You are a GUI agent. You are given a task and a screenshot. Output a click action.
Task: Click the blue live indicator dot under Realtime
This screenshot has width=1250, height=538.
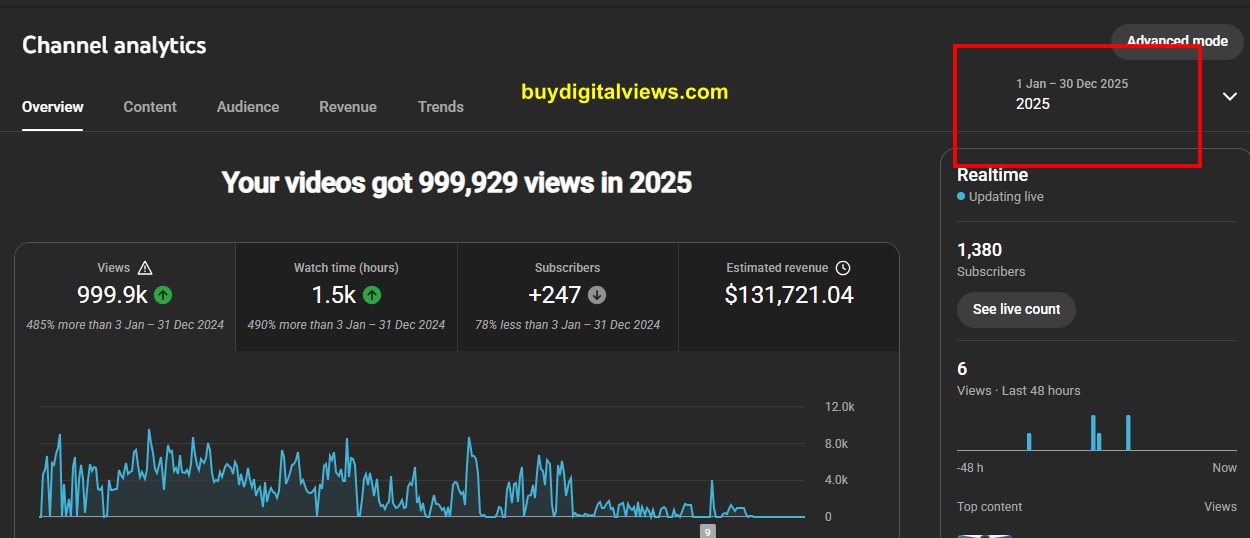point(961,197)
